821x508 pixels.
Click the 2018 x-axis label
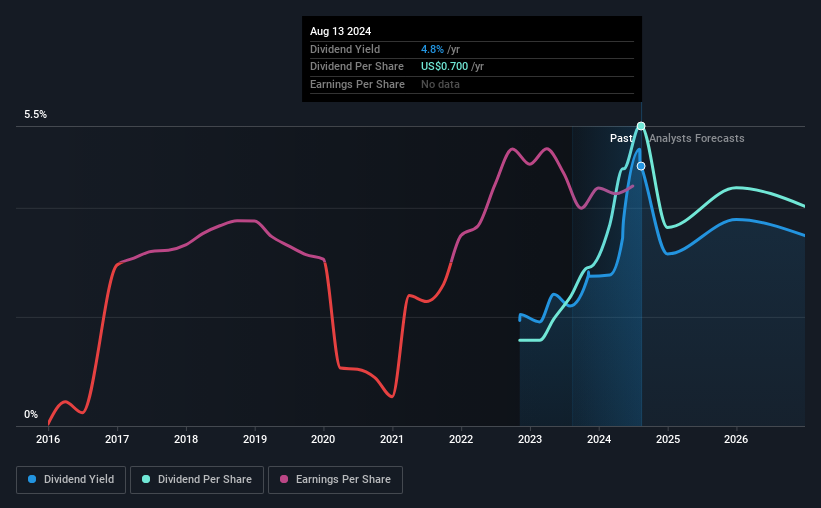coord(186,439)
